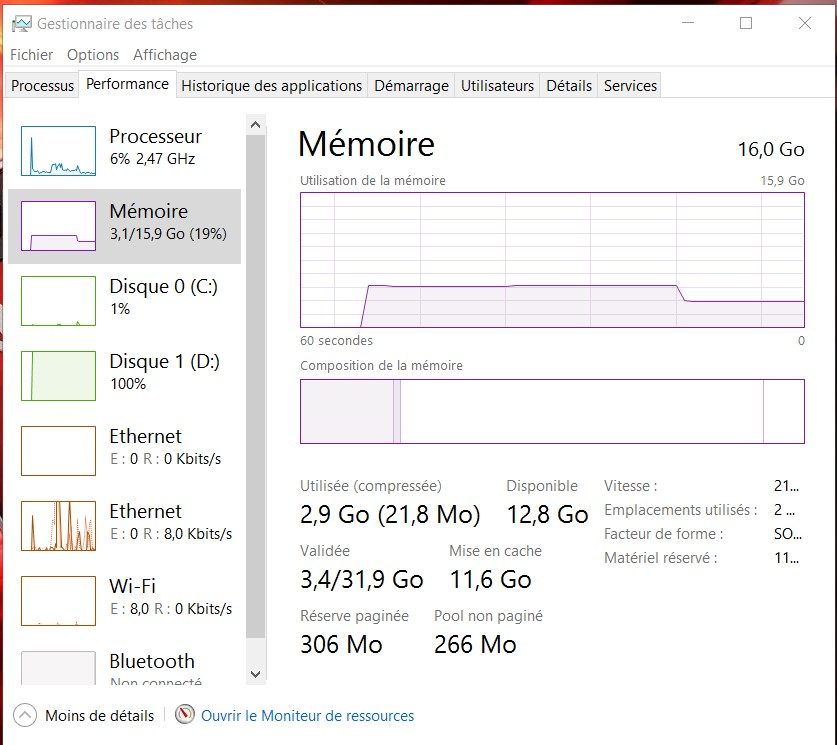Click the '3,4/31,9 Go' Validée value
Image resolution: width=837 pixels, height=745 pixels.
pos(362,580)
